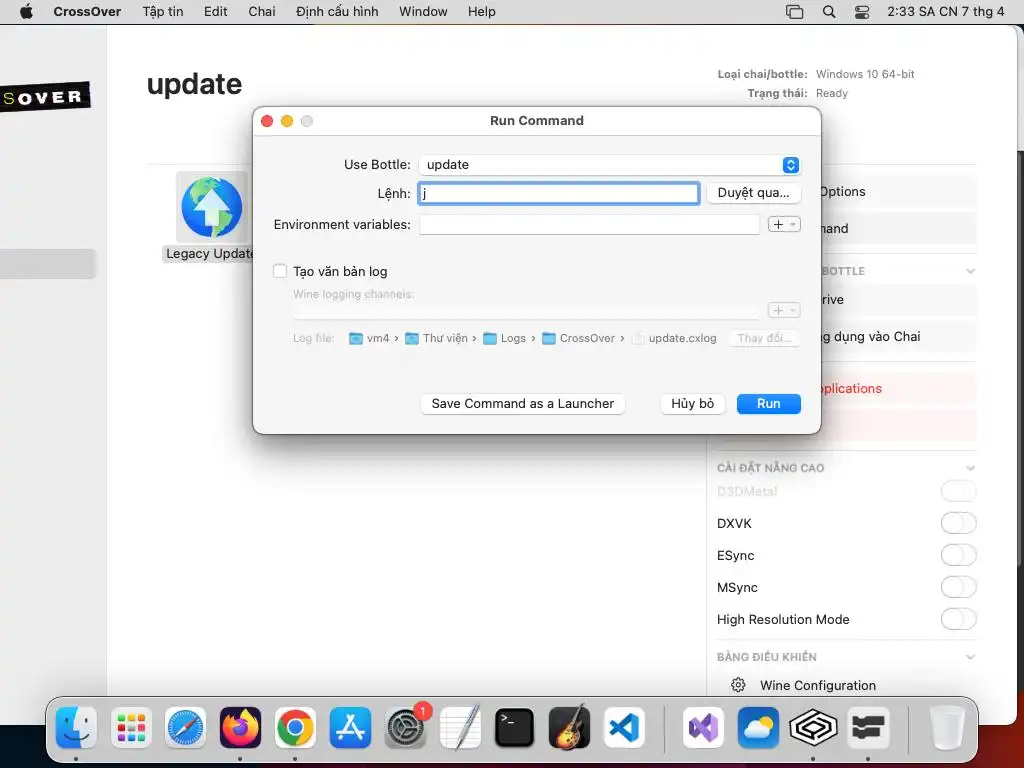The height and width of the screenshot is (768, 1024).
Task: Click the Wine Configuration gear icon
Action: pyautogui.click(x=738, y=685)
